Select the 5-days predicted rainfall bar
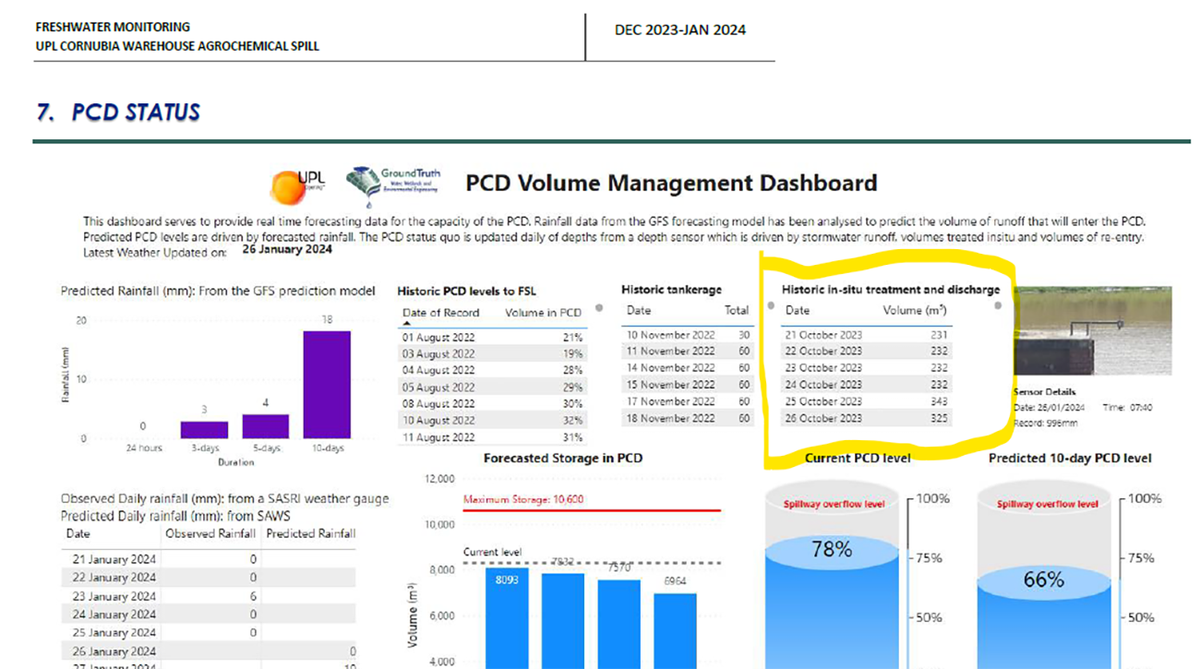Screen dimensions: 1200x669 point(265,427)
